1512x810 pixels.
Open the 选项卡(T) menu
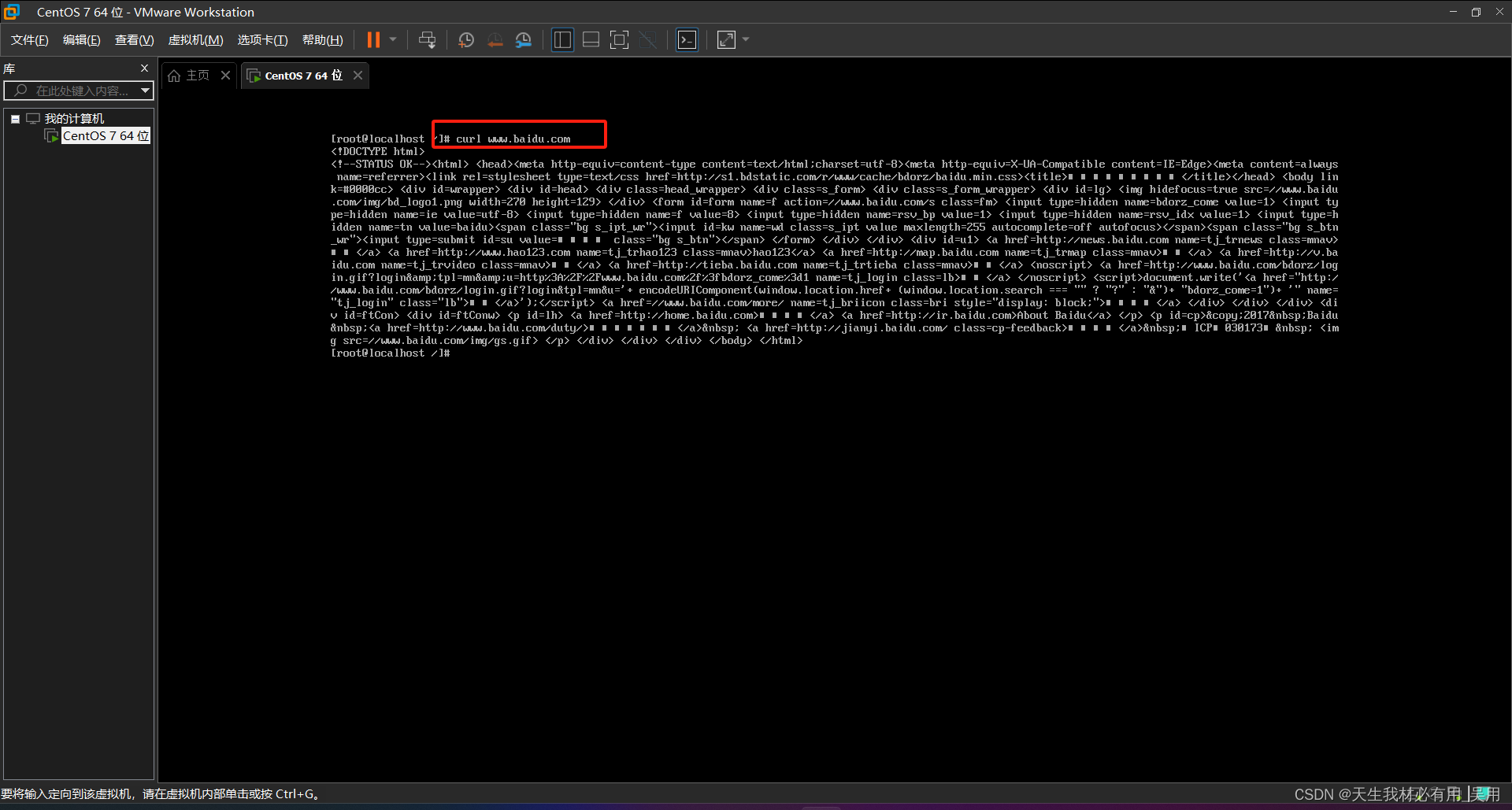click(x=263, y=40)
